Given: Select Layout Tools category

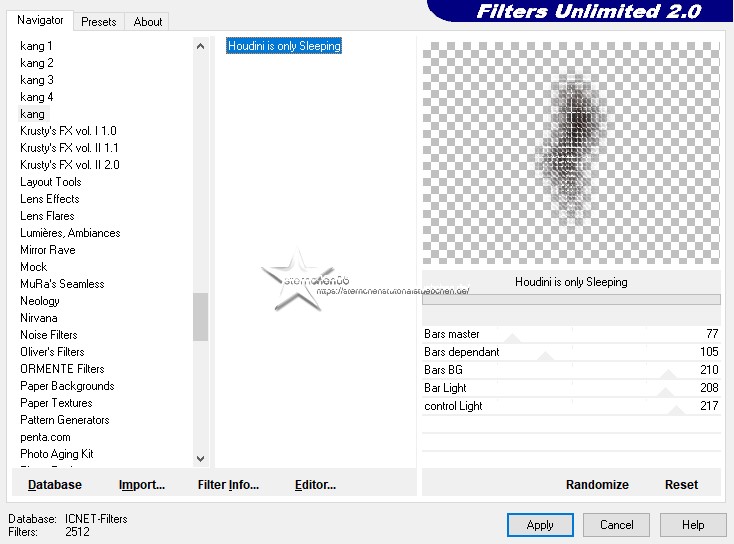Looking at the screenshot, I should 51,182.
